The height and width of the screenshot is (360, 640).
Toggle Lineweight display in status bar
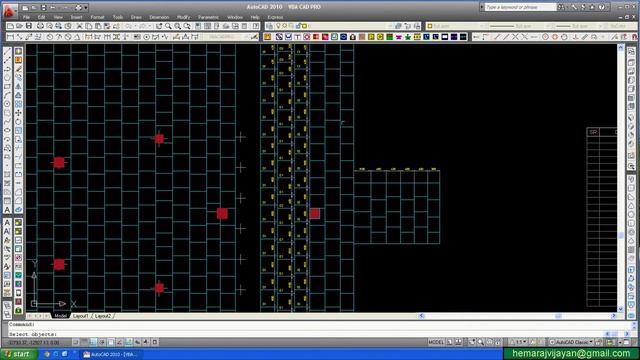click(x=146, y=342)
